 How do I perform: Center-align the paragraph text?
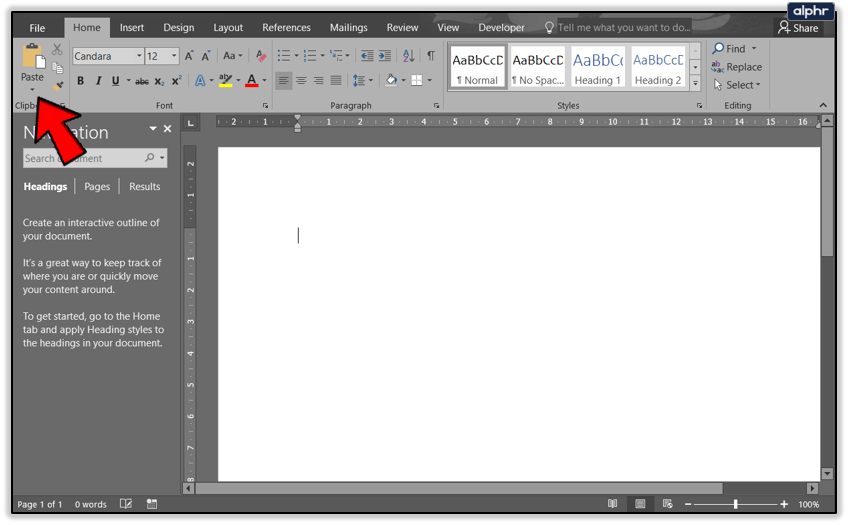[301, 81]
